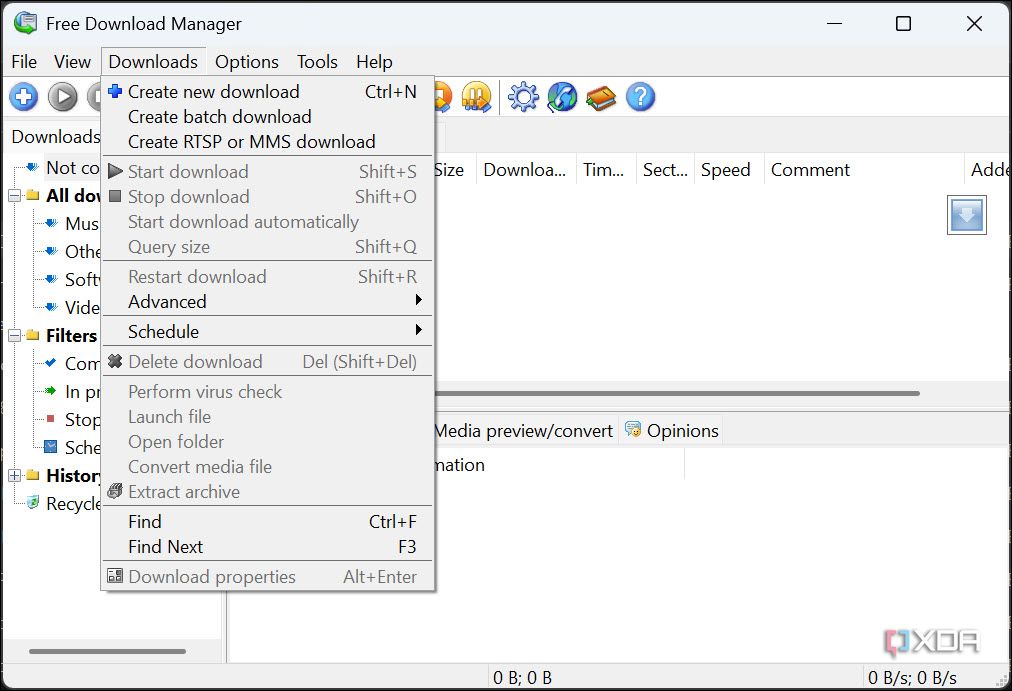Image resolution: width=1012 pixels, height=691 pixels.
Task: Expand the History tree node
Action: 14,476
